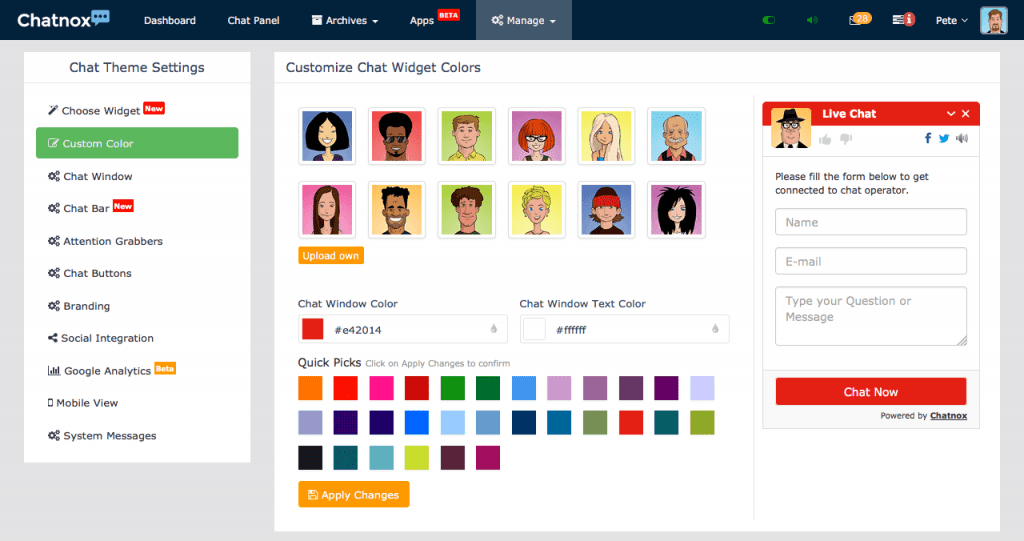Open Attention Grabbers settings

point(105,241)
